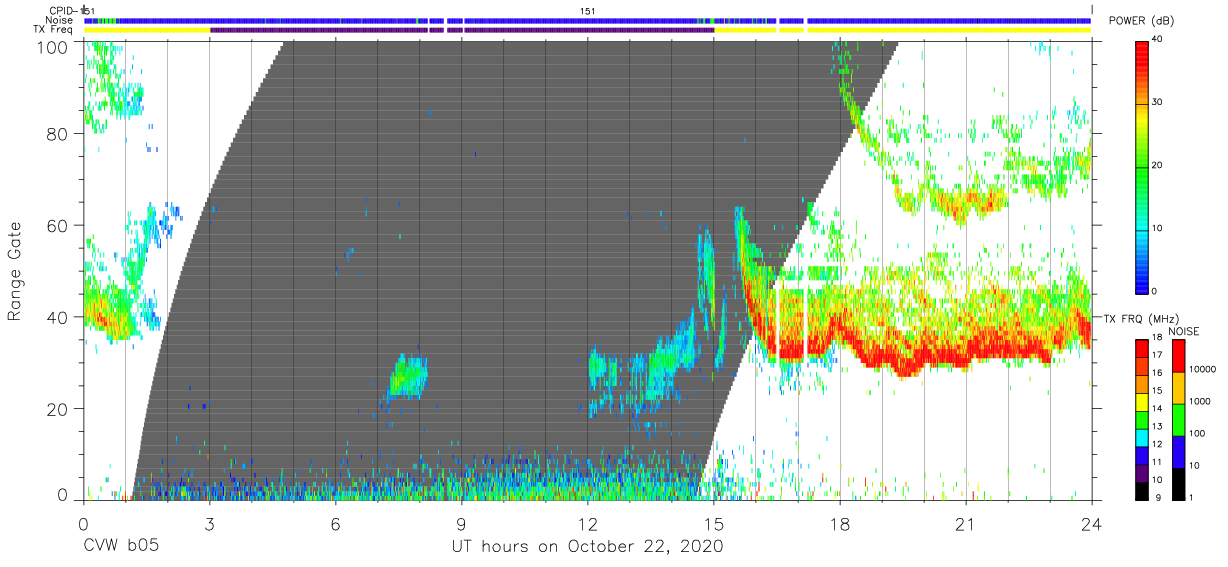Click the 1000 label on NOISE legend
This screenshot has height=567, width=1228.
1202,402
